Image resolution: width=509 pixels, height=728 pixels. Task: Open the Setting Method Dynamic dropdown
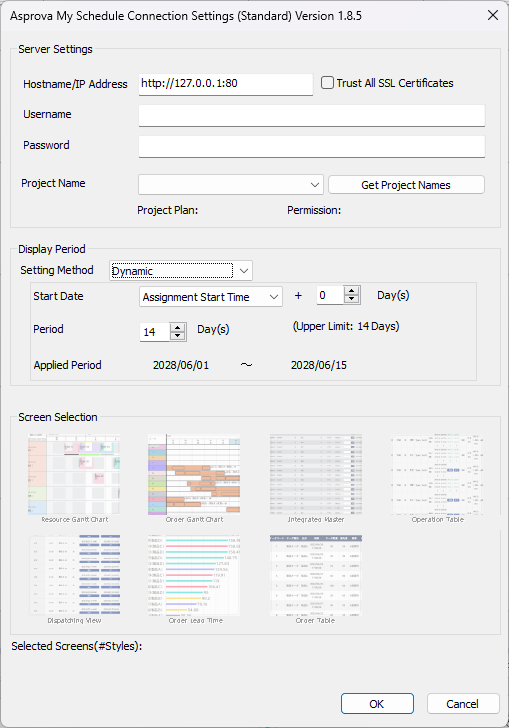point(181,271)
